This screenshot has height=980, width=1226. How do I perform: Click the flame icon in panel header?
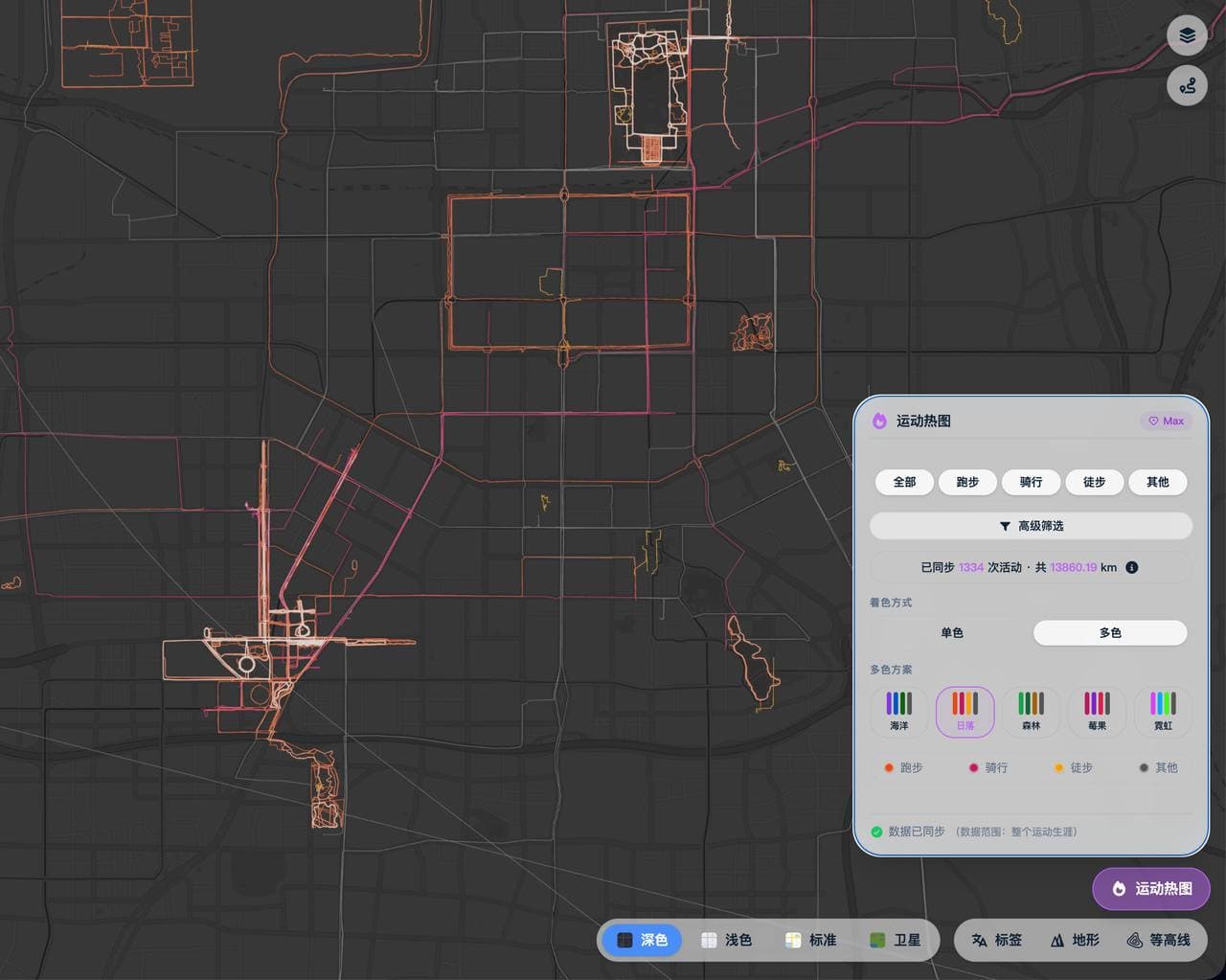click(x=879, y=421)
